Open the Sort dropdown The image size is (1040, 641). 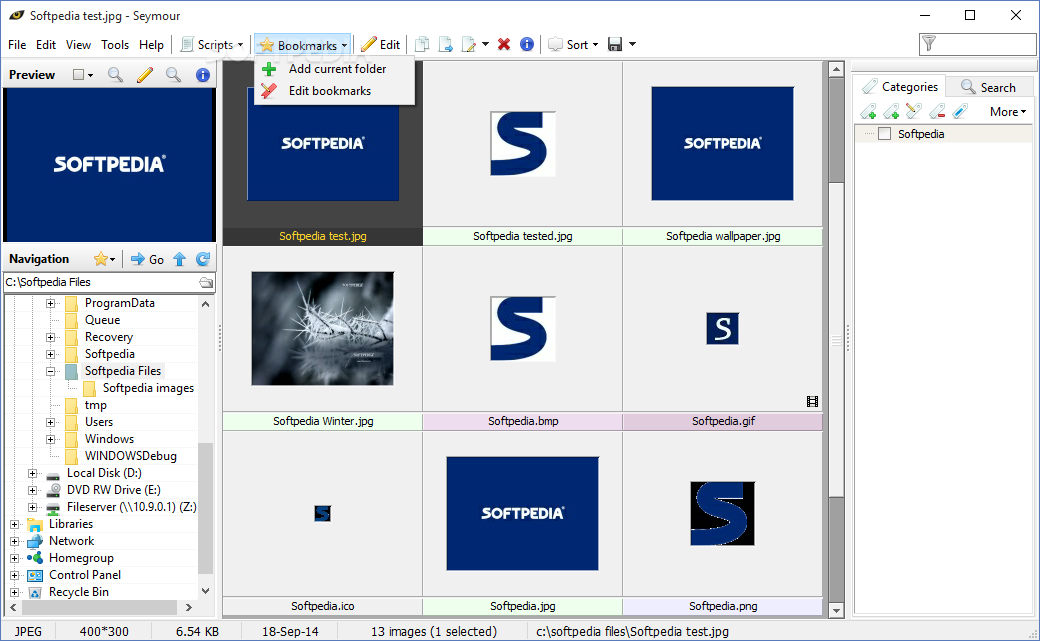573,44
